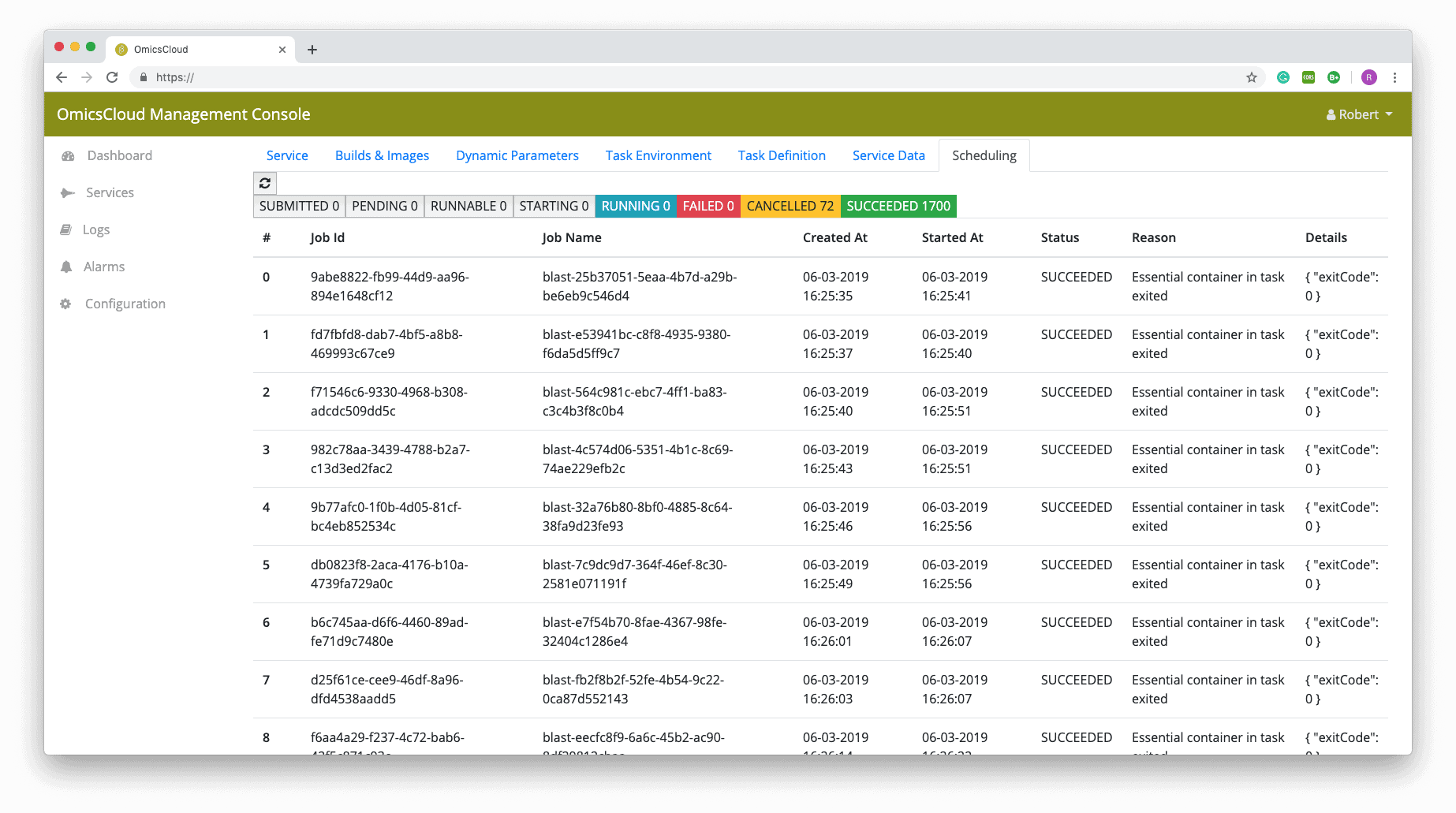
Task: Expand the Robert user dropdown
Action: (1360, 115)
